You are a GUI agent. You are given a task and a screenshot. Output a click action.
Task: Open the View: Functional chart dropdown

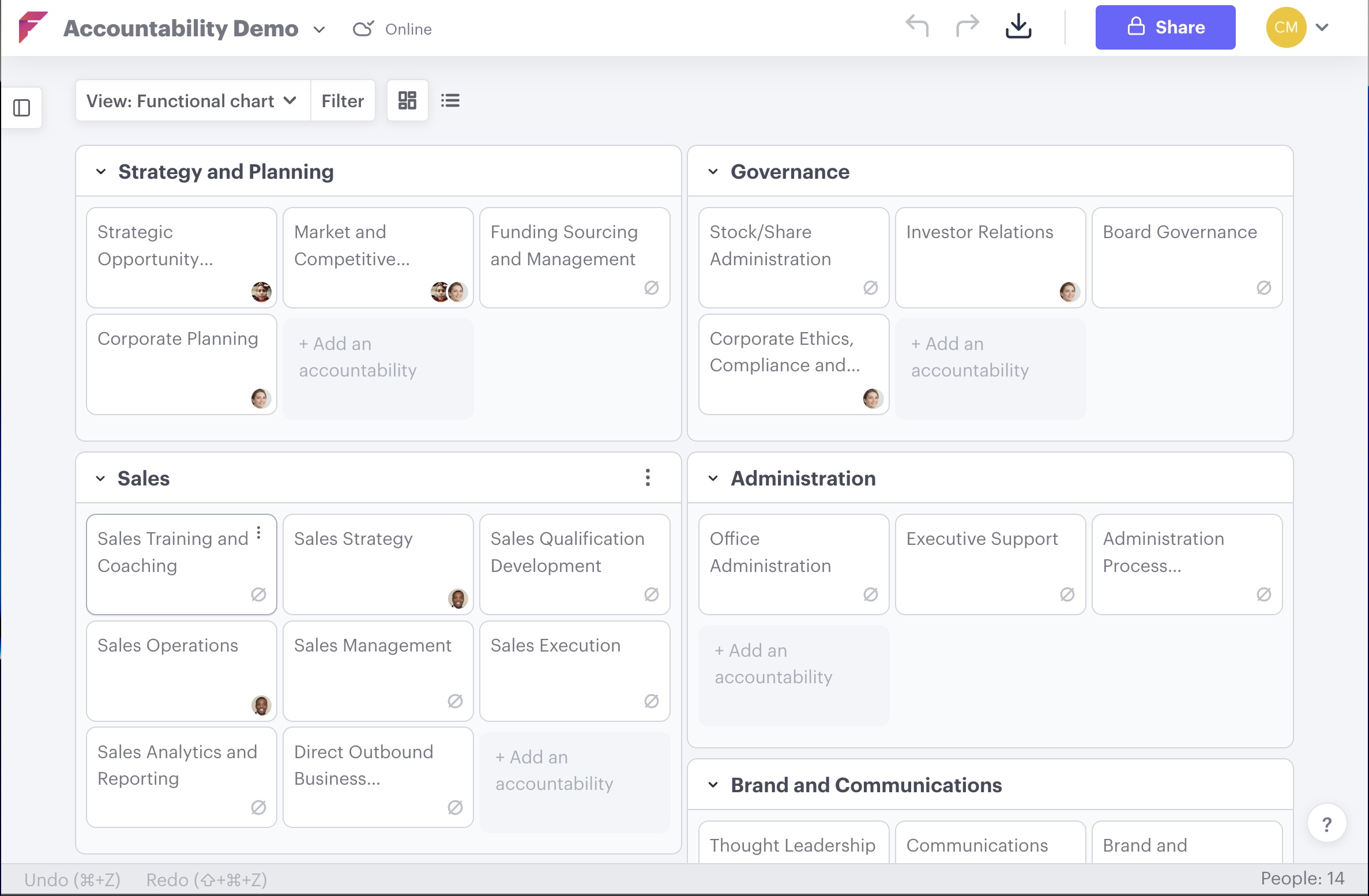[192, 101]
